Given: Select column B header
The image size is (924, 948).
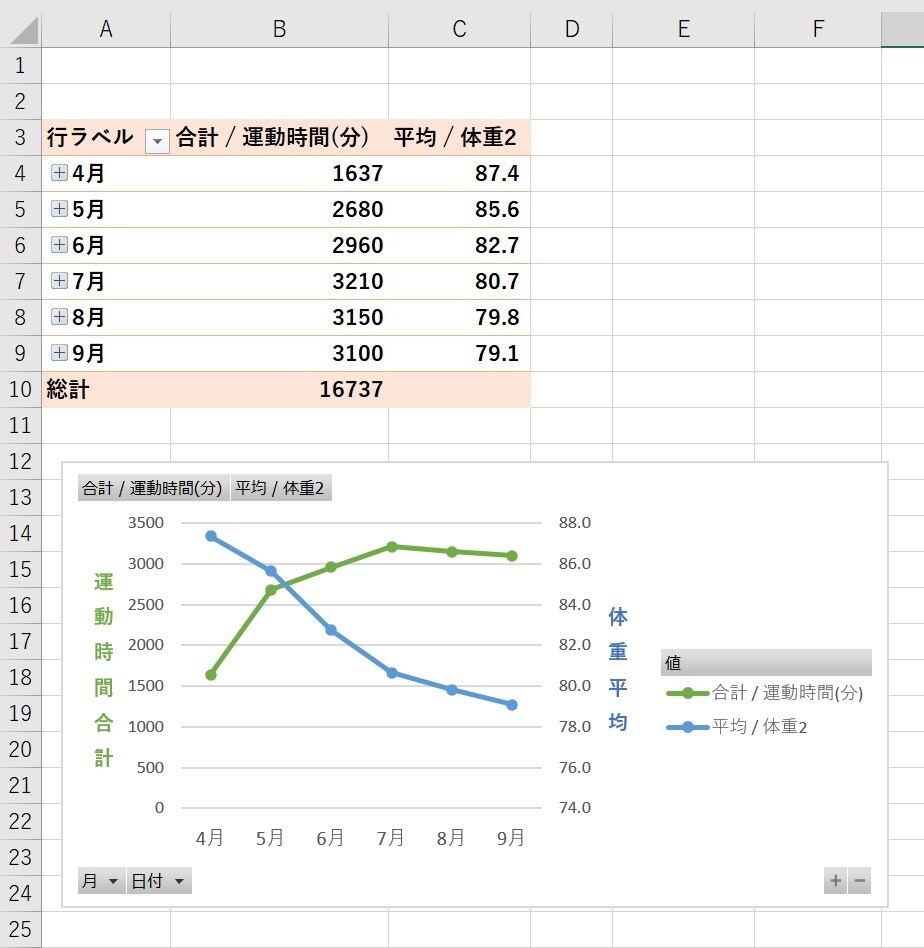Looking at the screenshot, I should click(279, 29).
